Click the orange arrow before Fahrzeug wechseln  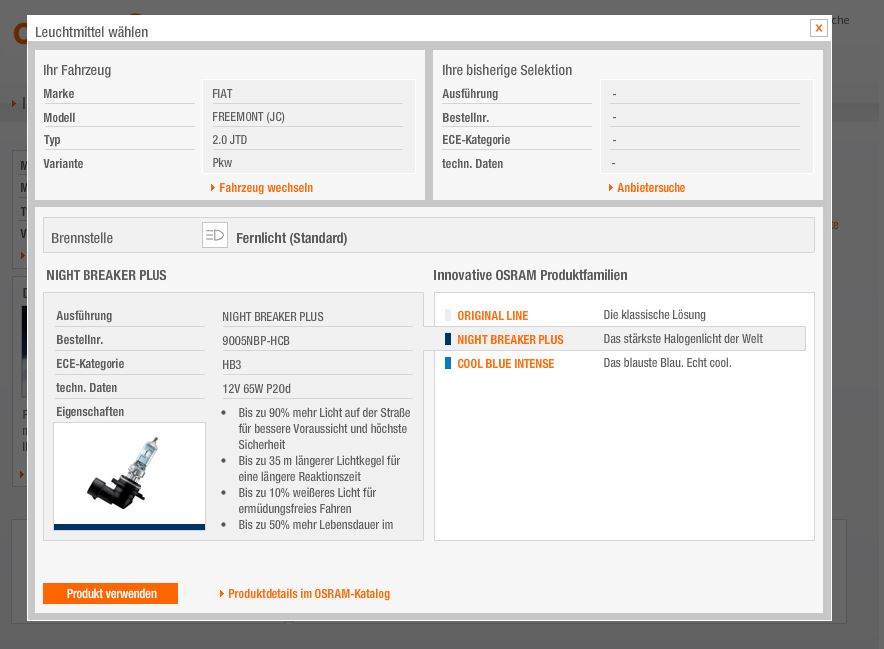click(x=213, y=188)
